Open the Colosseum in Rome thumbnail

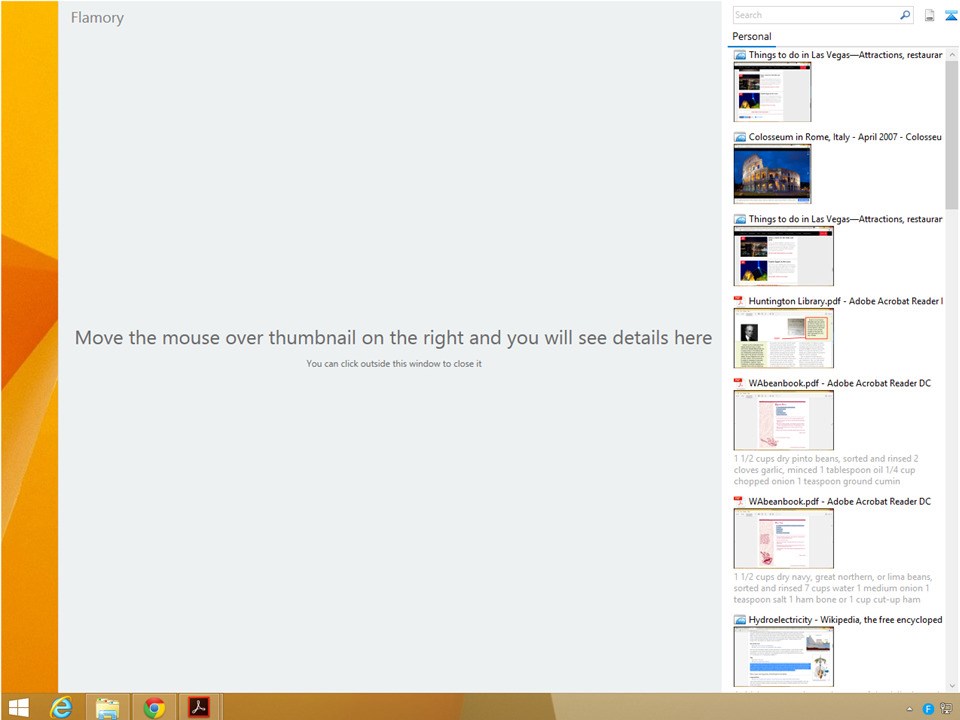tap(772, 173)
